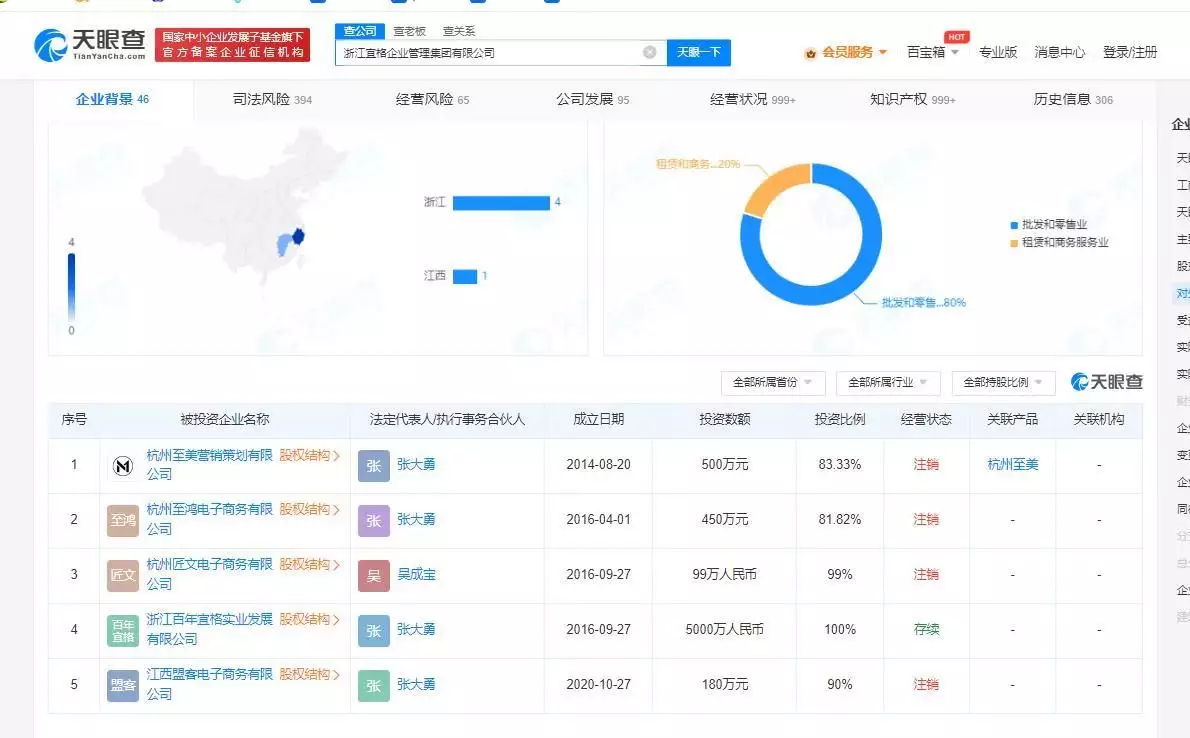
Task: Open 杭州至美营销策划 company logo
Action: tap(123, 465)
